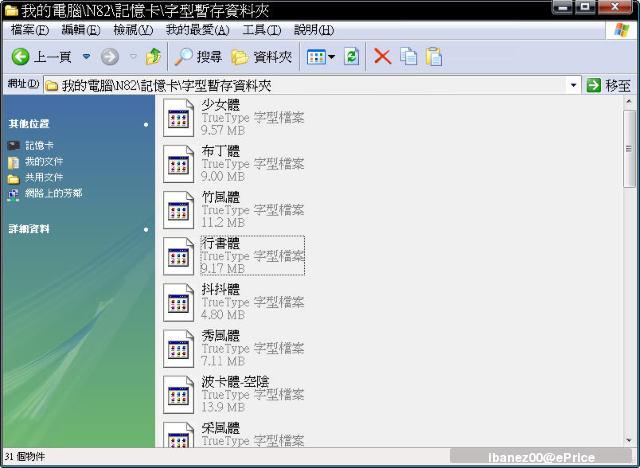
Task: Click the network neighborhood icon in sidebar
Action: pyautogui.click(x=13, y=195)
